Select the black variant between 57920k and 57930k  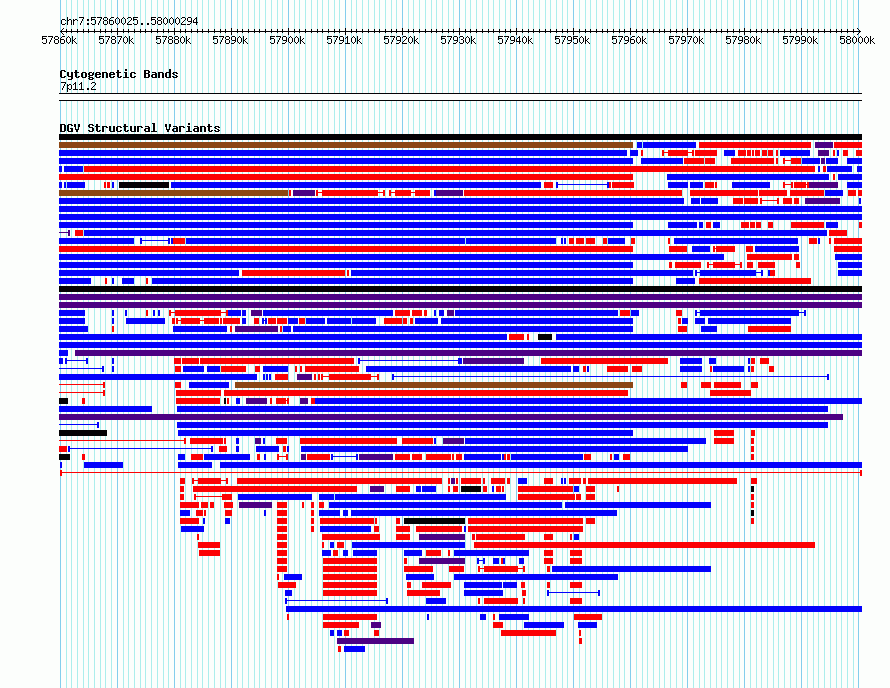coord(434,521)
